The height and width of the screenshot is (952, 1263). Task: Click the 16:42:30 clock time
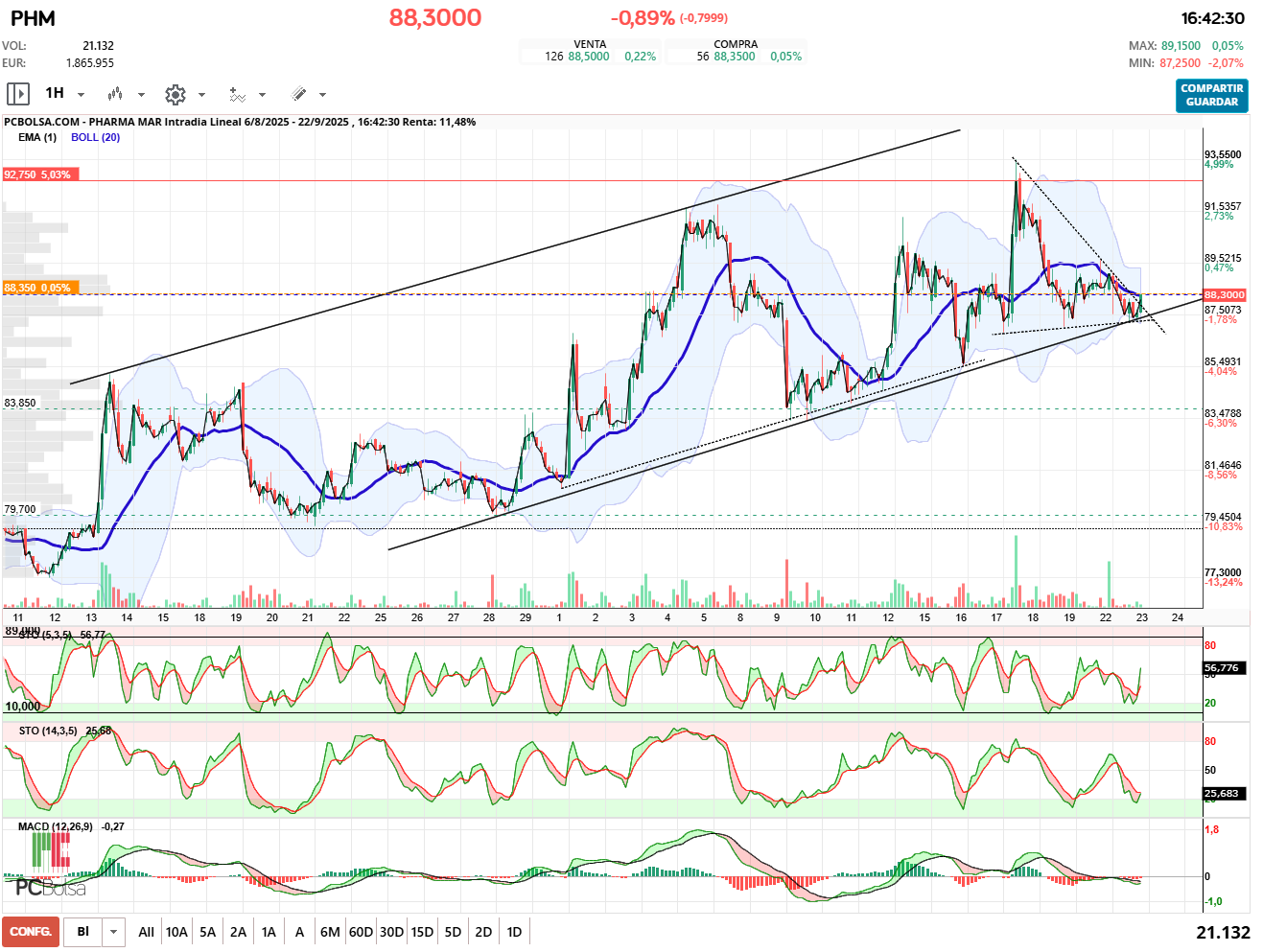[1212, 18]
